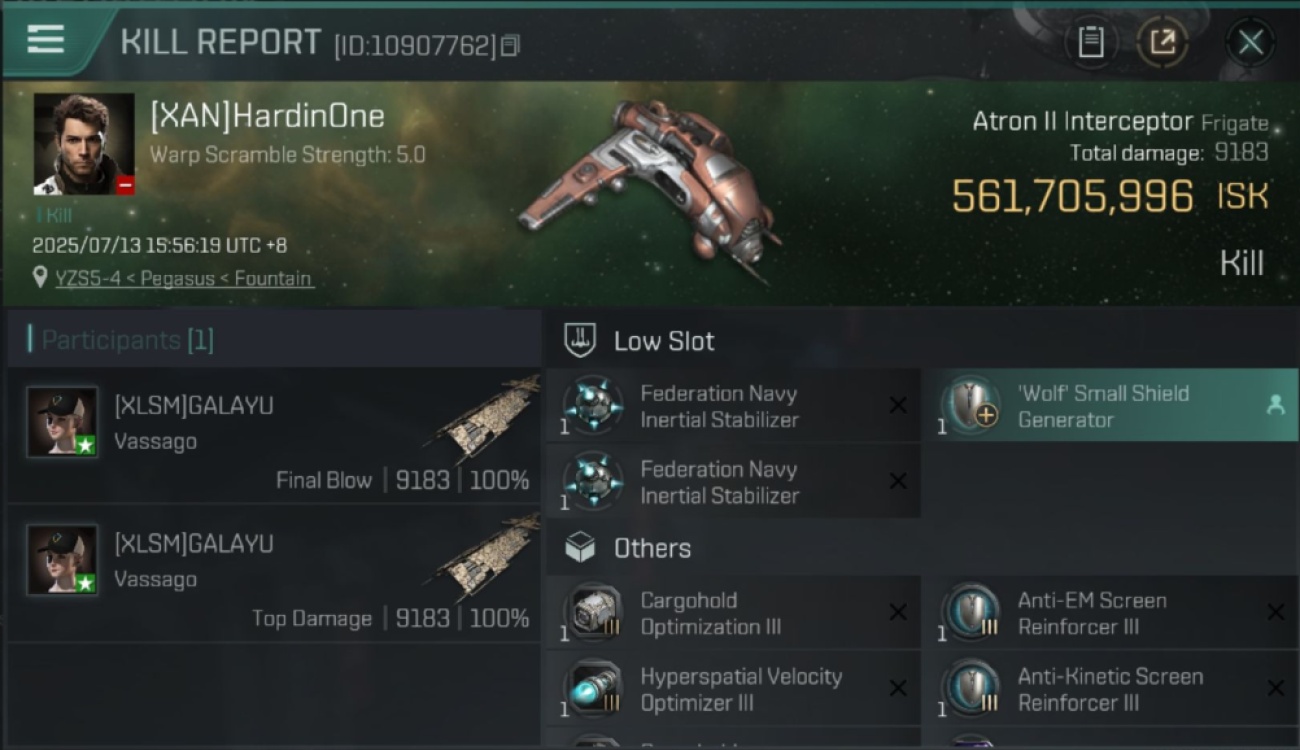Close the kill report window

(1250, 42)
